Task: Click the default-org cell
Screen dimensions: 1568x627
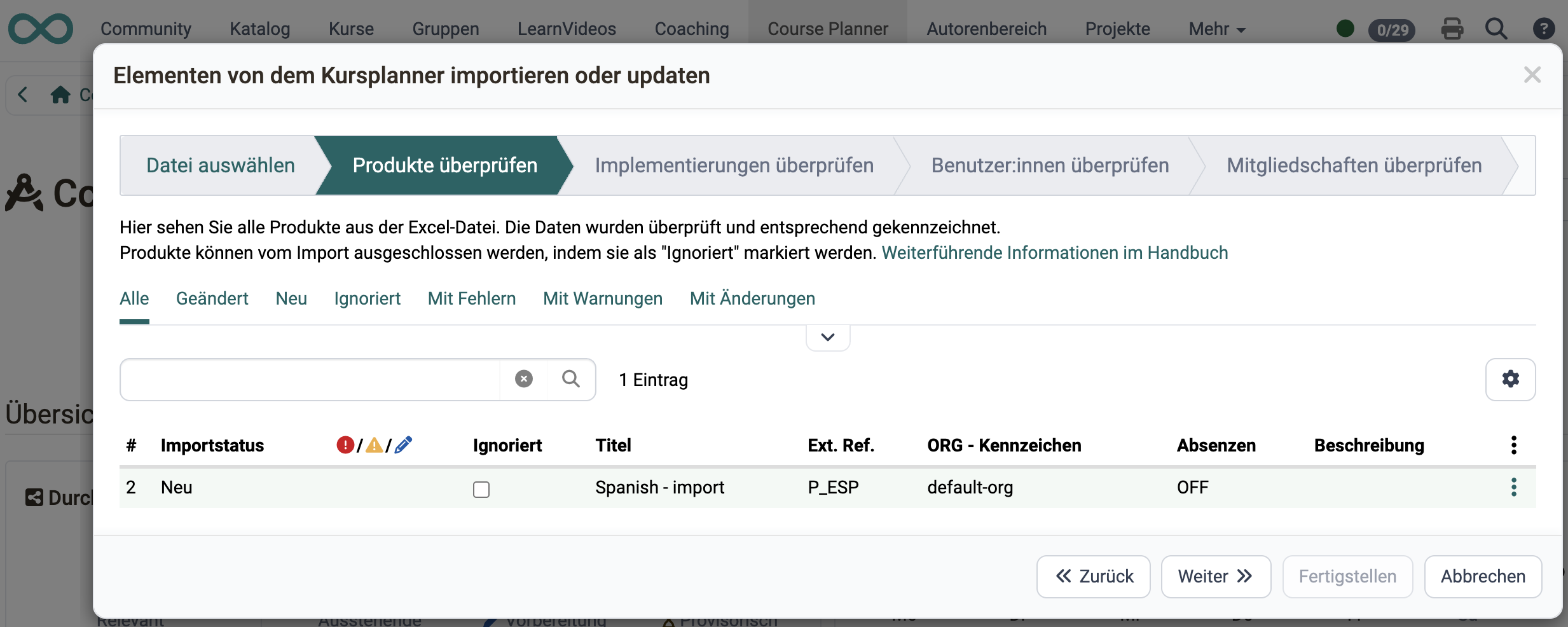Action: coord(970,487)
